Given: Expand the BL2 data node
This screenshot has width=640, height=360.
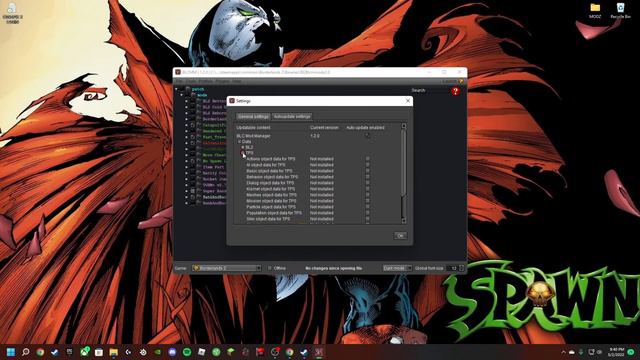Looking at the screenshot, I should [243, 147].
